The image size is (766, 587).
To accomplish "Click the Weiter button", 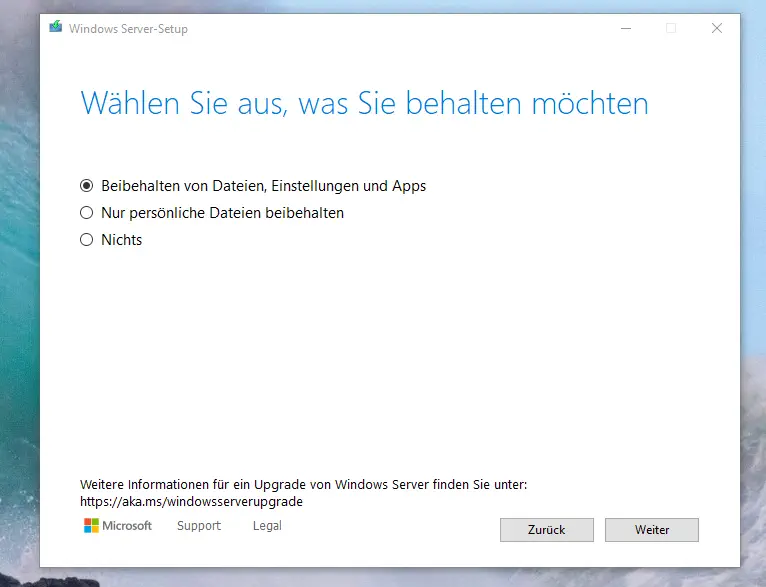I will [x=652, y=530].
